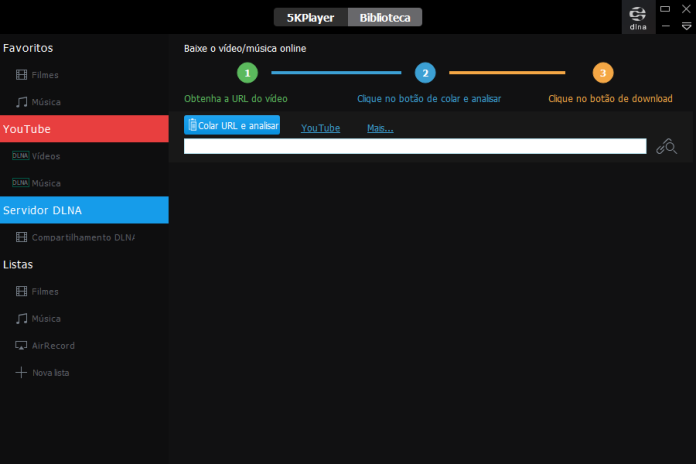Switch to the 5KPlayer tab
696x464 pixels.
click(x=311, y=17)
